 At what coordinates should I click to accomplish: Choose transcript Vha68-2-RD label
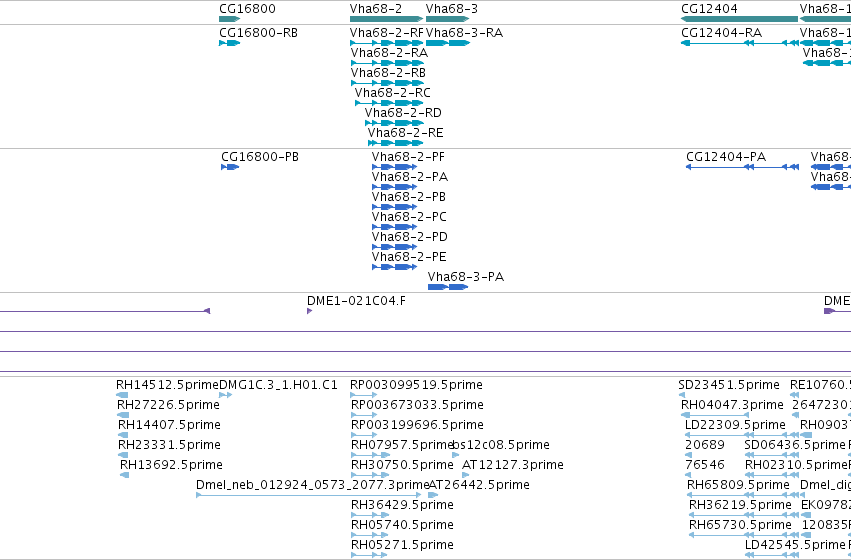pyautogui.click(x=403, y=113)
